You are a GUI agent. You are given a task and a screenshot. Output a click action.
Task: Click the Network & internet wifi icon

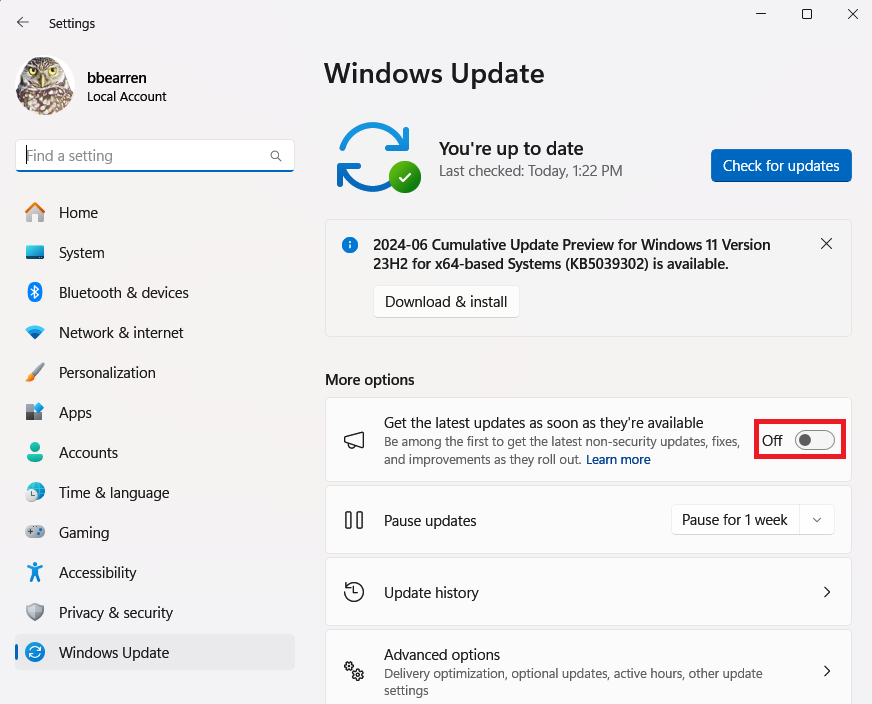click(x=35, y=332)
